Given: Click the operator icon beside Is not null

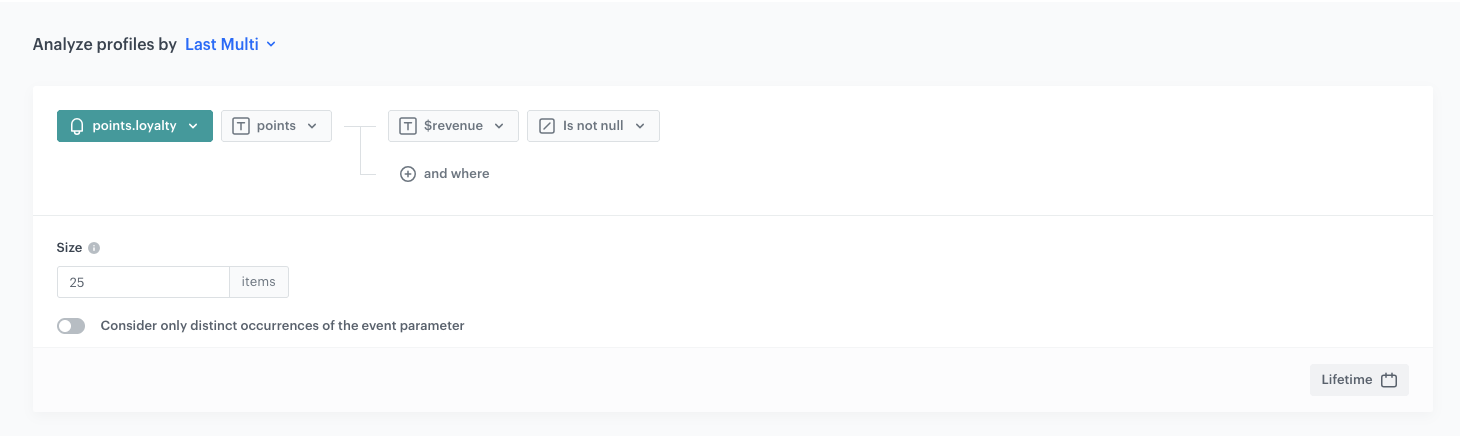Looking at the screenshot, I should point(547,126).
